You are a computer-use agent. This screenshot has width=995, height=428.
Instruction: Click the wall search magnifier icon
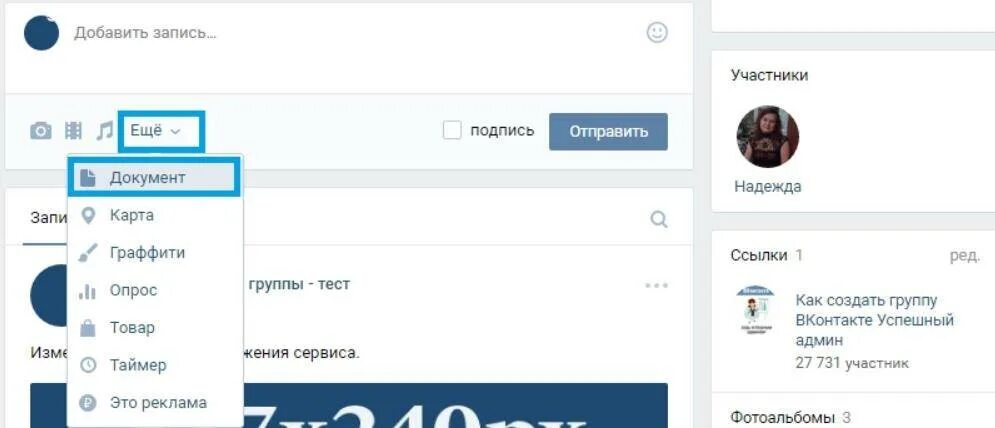[x=659, y=220]
